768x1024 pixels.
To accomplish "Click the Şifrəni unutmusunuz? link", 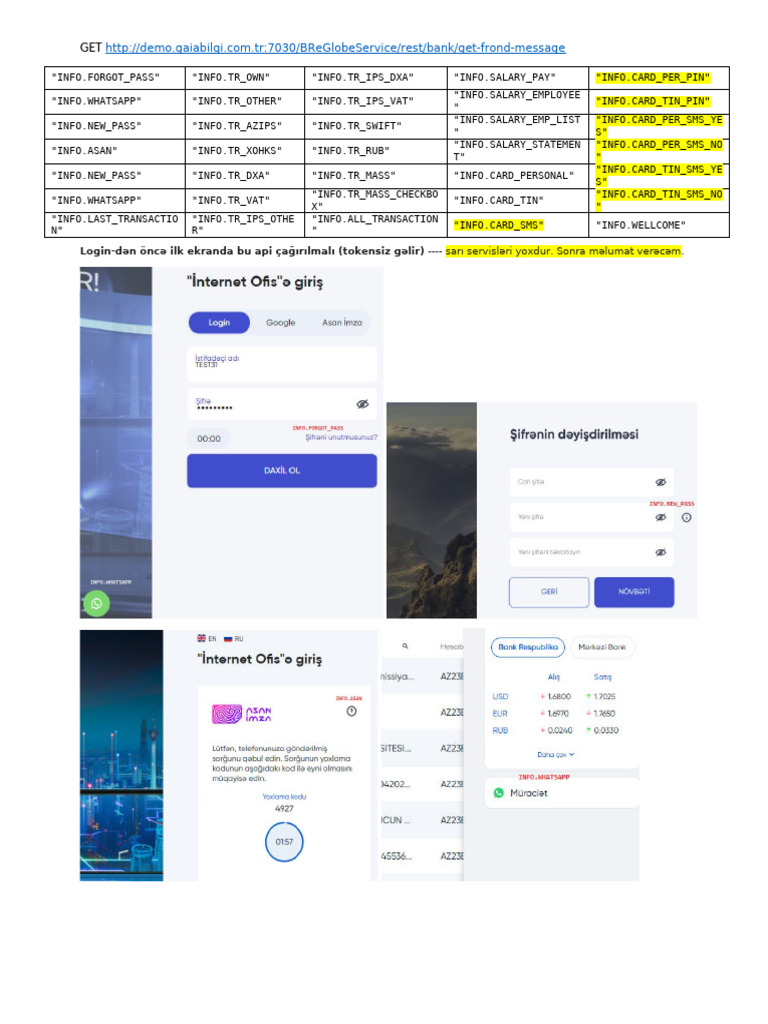I will pyautogui.click(x=341, y=438).
